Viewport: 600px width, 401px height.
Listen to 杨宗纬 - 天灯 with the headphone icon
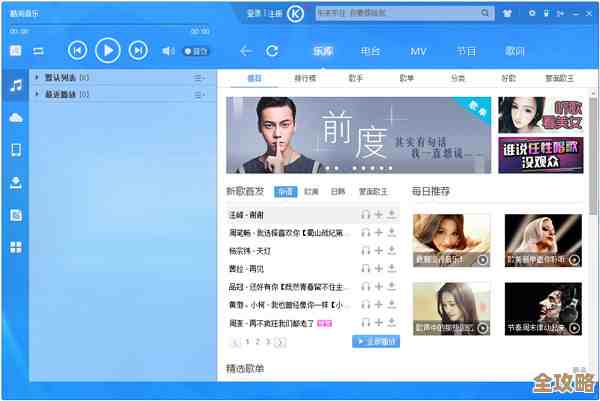(x=366, y=251)
